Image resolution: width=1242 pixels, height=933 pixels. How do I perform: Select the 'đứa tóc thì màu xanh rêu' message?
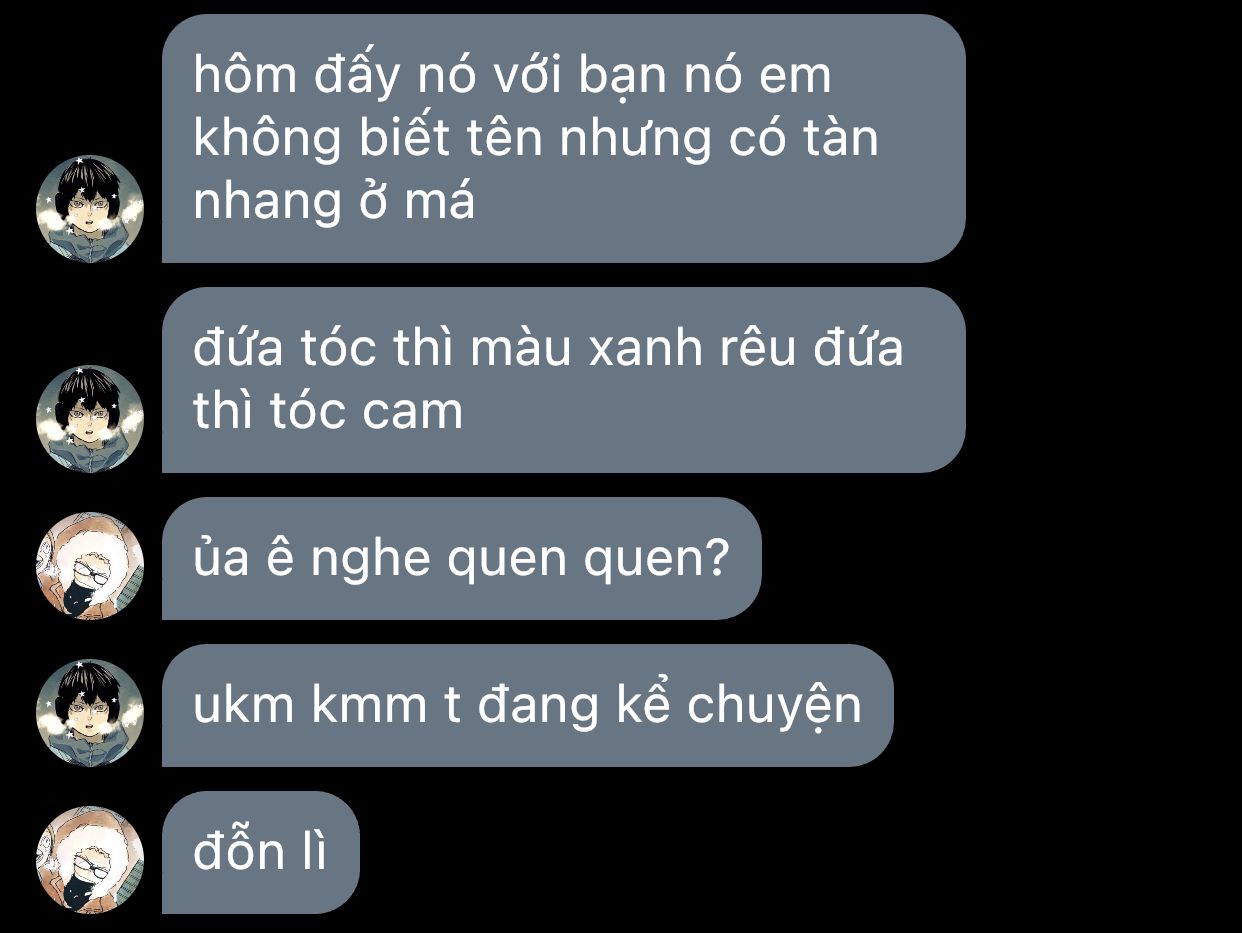563,380
